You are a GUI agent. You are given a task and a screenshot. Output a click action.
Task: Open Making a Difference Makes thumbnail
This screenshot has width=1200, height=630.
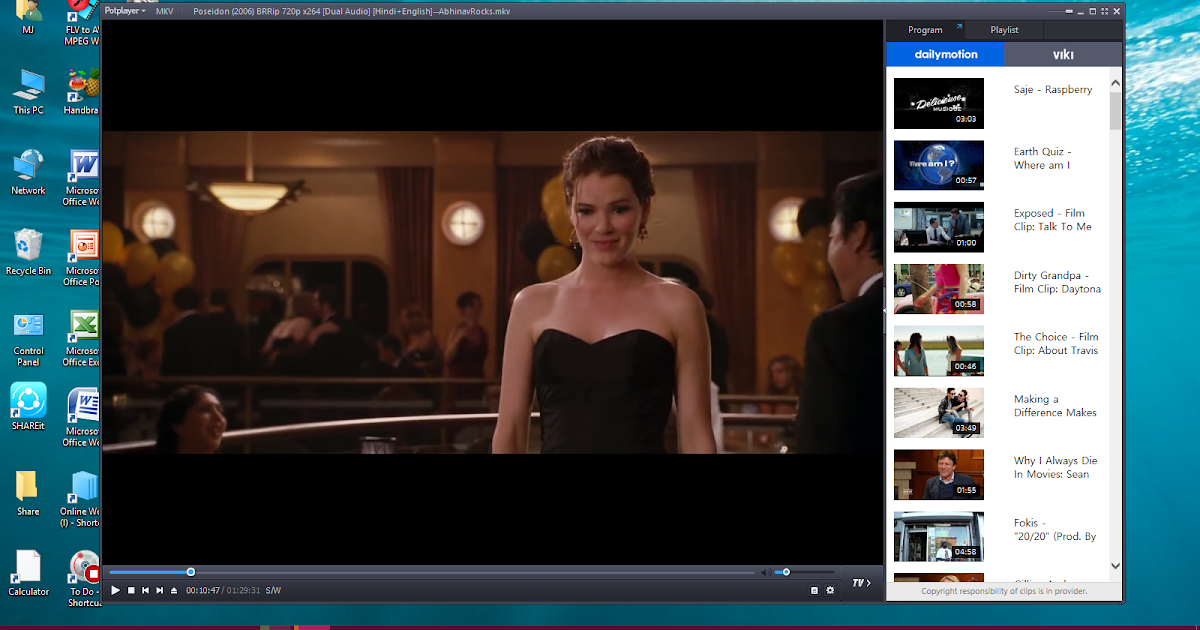pyautogui.click(x=938, y=413)
